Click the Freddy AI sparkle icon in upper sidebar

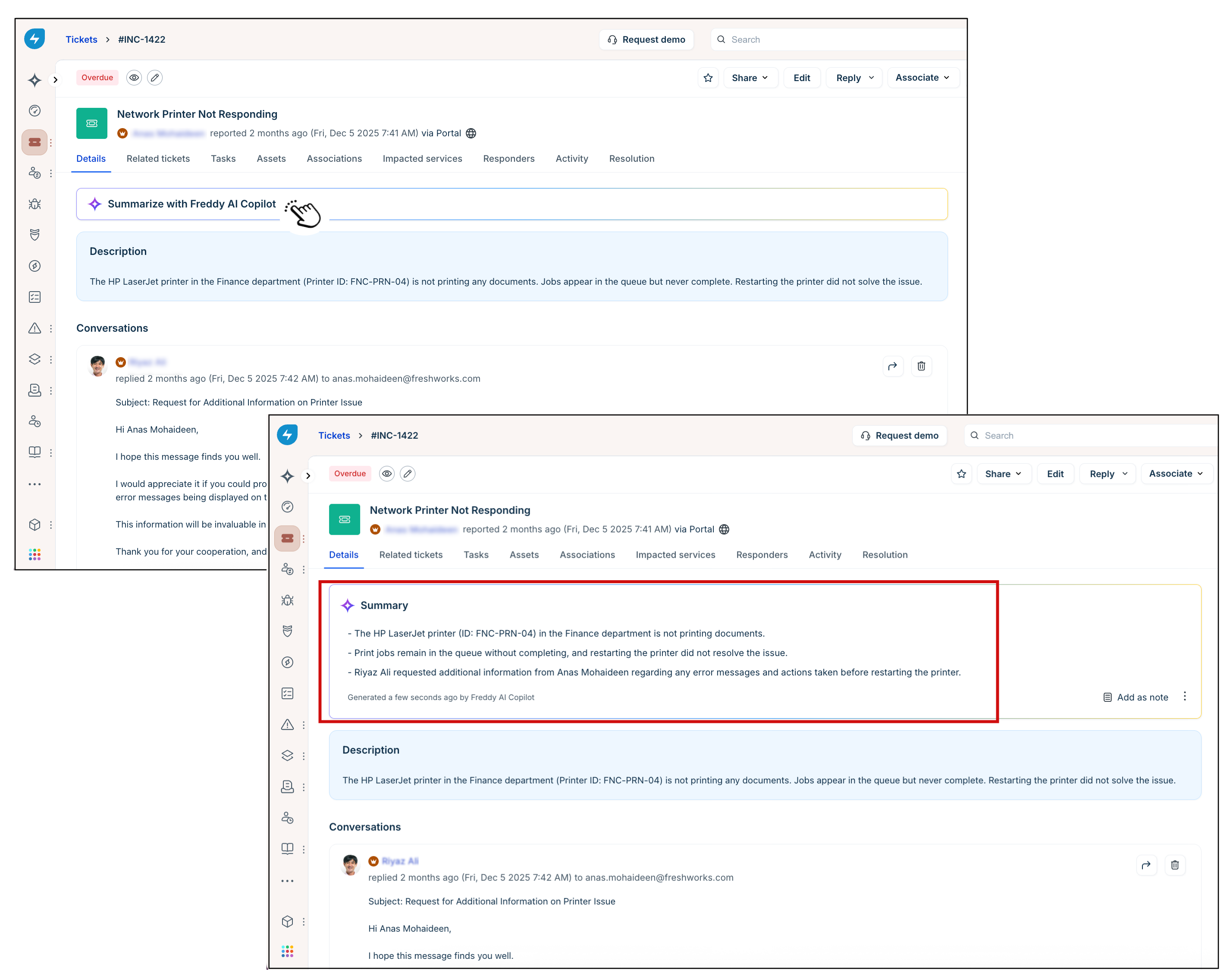pos(35,80)
